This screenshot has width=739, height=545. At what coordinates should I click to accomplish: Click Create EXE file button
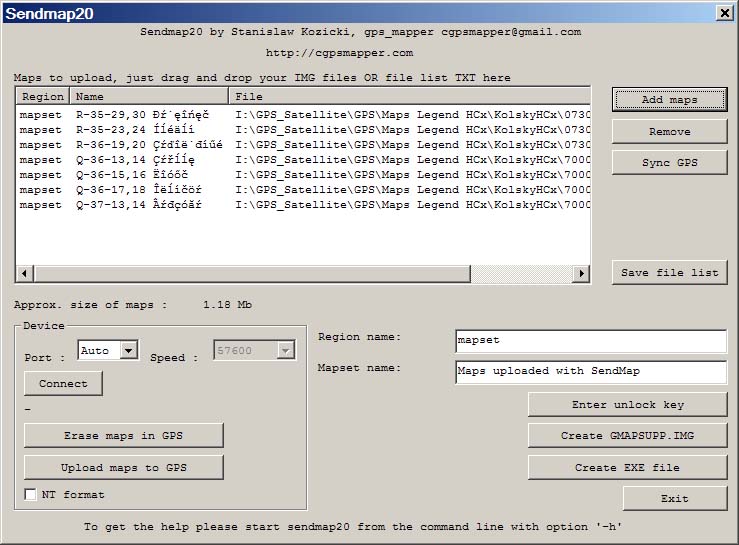[627, 467]
